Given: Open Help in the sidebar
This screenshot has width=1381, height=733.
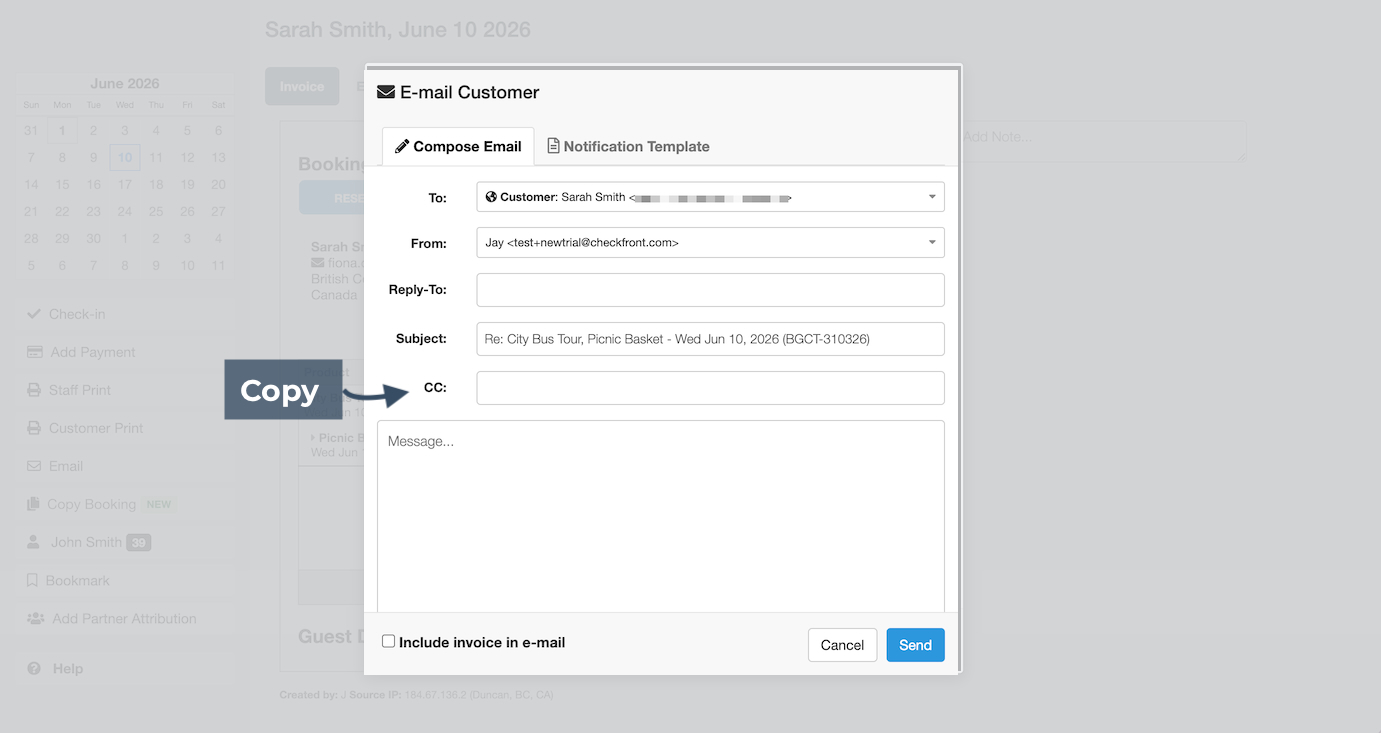Looking at the screenshot, I should (125, 668).
